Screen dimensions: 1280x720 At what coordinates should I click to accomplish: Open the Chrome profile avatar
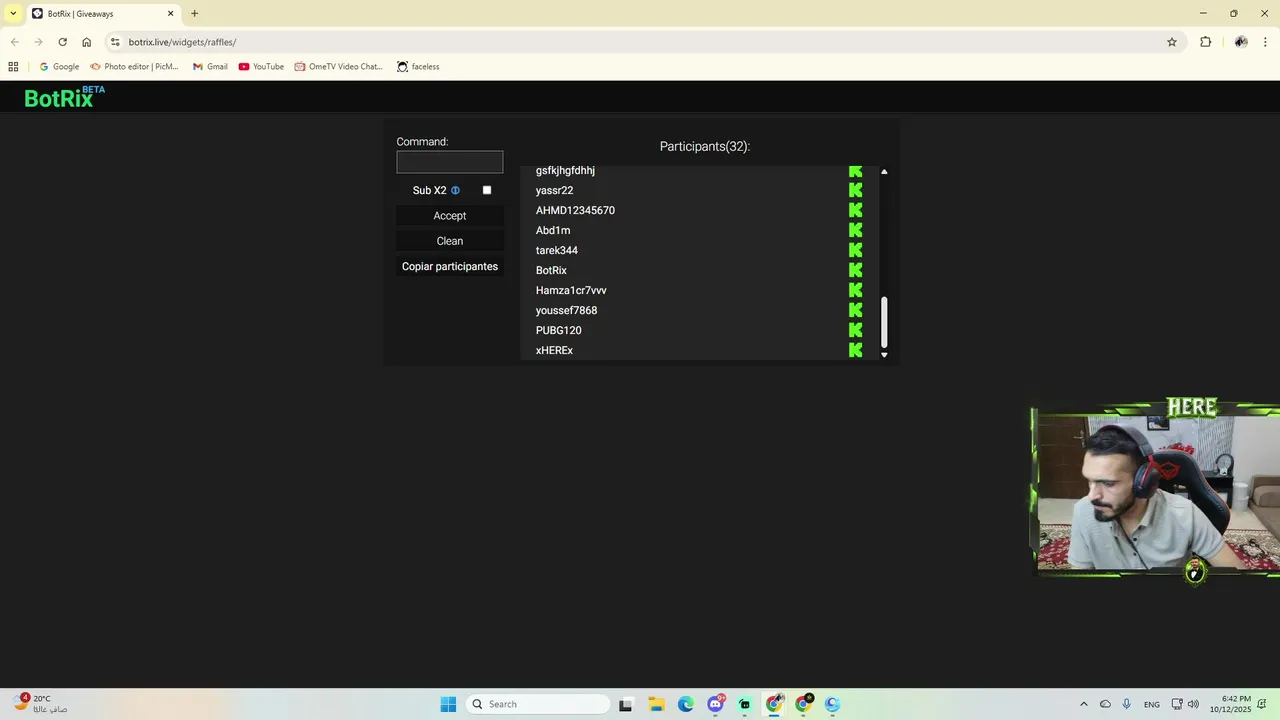[x=1240, y=42]
